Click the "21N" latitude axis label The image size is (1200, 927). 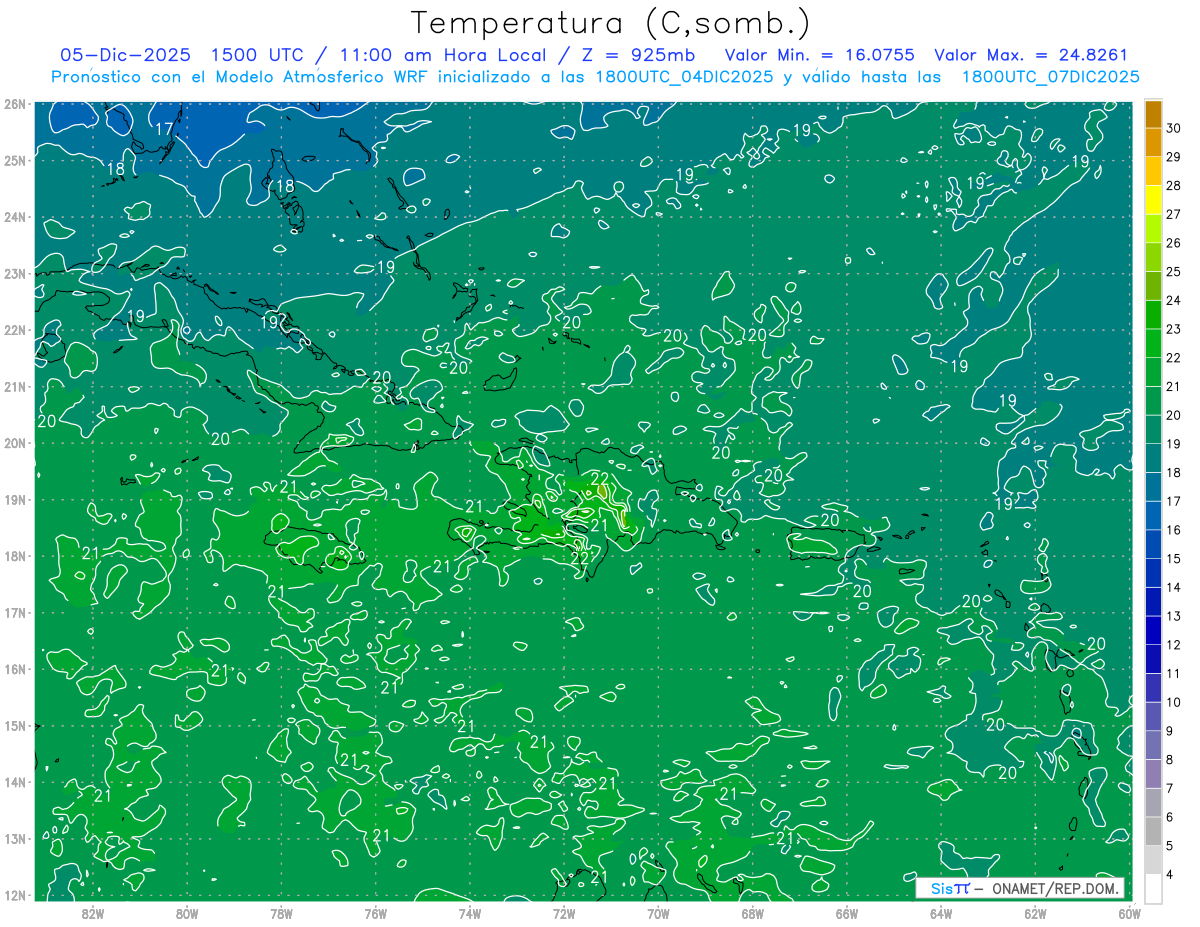[x=14, y=386]
